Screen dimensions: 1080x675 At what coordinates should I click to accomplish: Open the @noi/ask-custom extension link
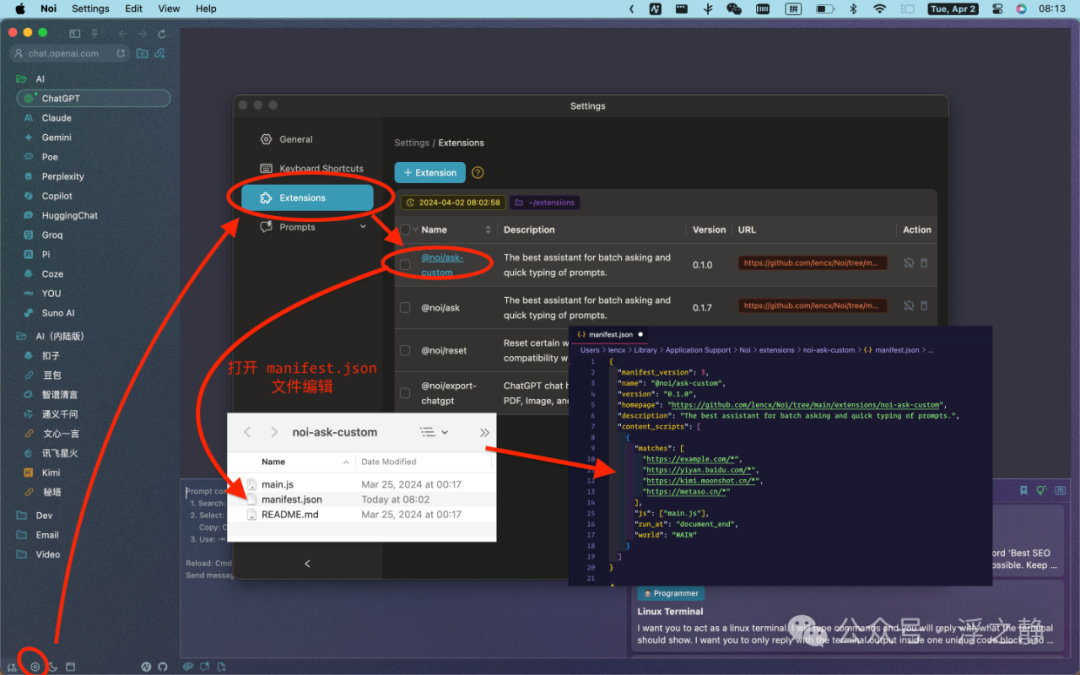pyautogui.click(x=442, y=264)
